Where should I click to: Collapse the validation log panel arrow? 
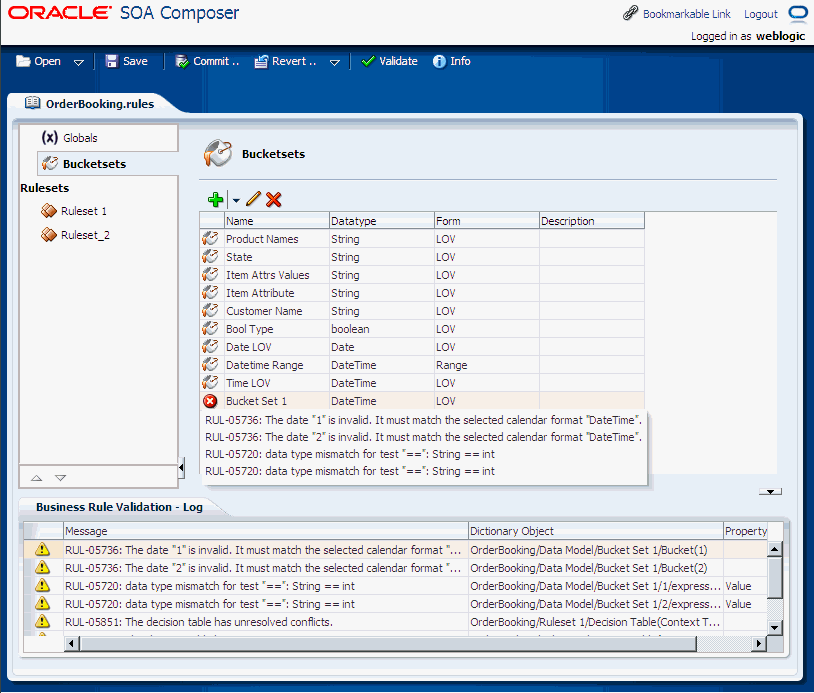pyautogui.click(x=770, y=492)
